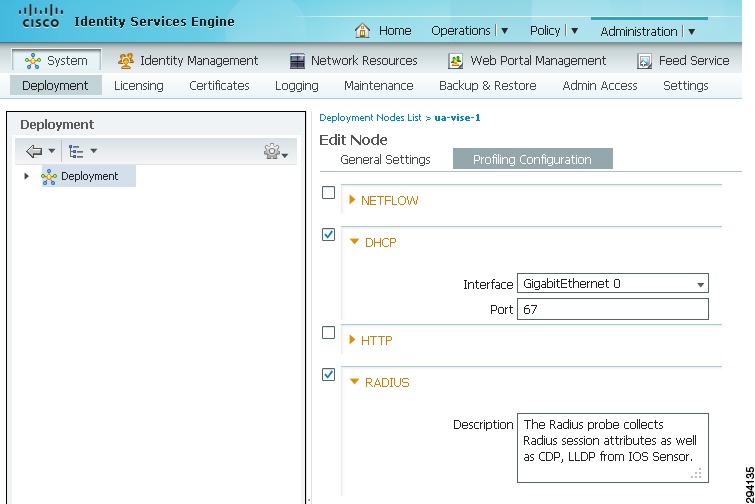Viewport: 755px width, 504px height.
Task: Click the Web Portal Management icon
Action: (x=456, y=61)
